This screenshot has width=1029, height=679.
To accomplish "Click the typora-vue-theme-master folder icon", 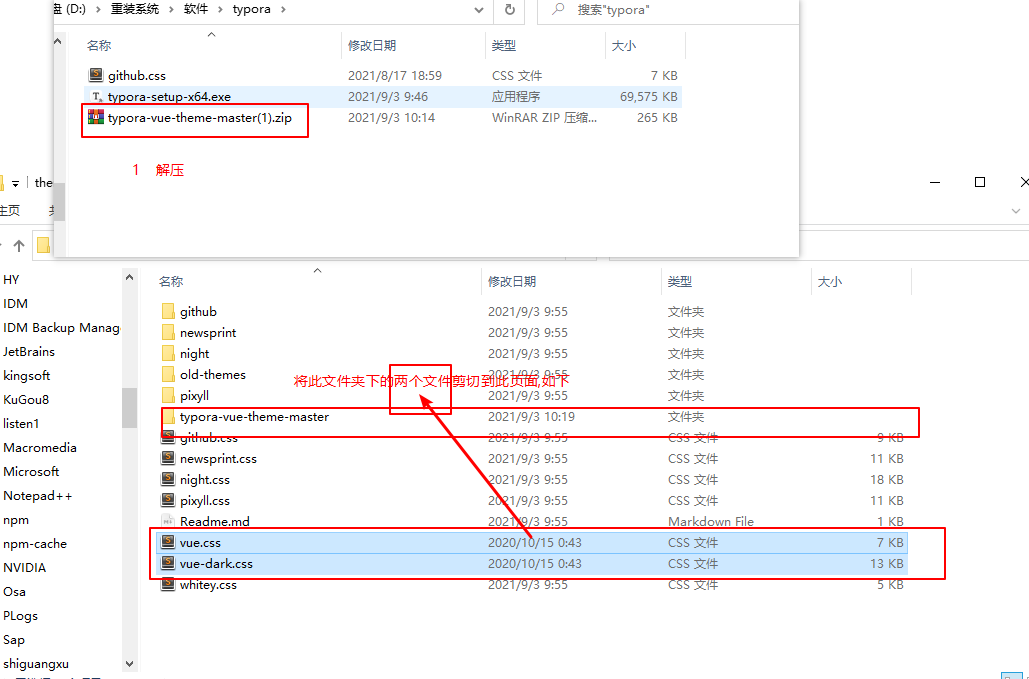I will point(169,416).
